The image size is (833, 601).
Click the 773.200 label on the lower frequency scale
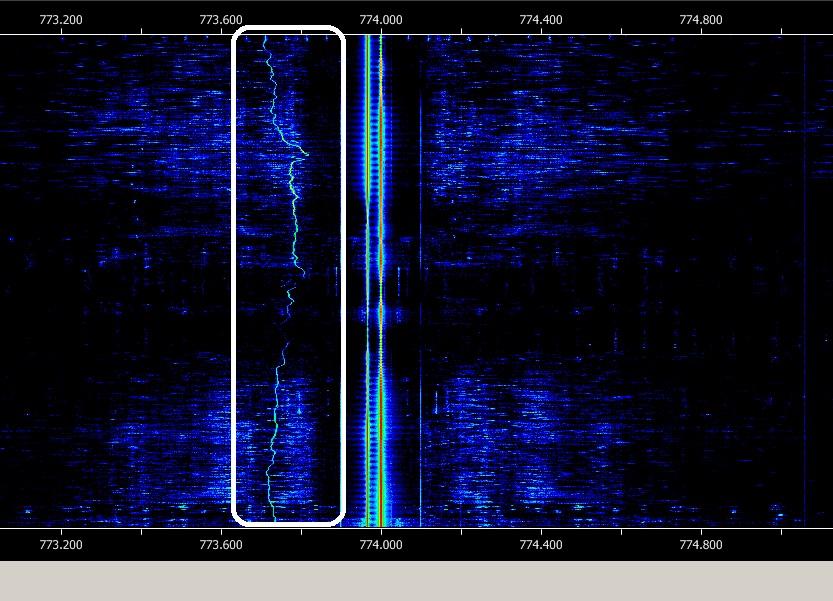coord(61,545)
